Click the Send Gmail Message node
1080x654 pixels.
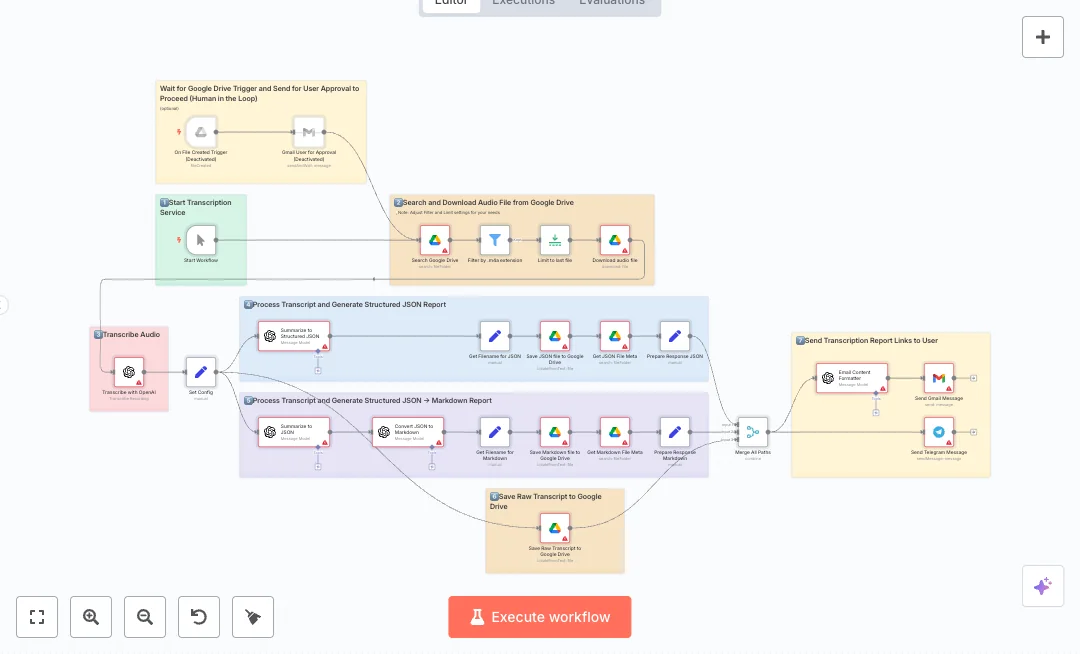[938, 378]
